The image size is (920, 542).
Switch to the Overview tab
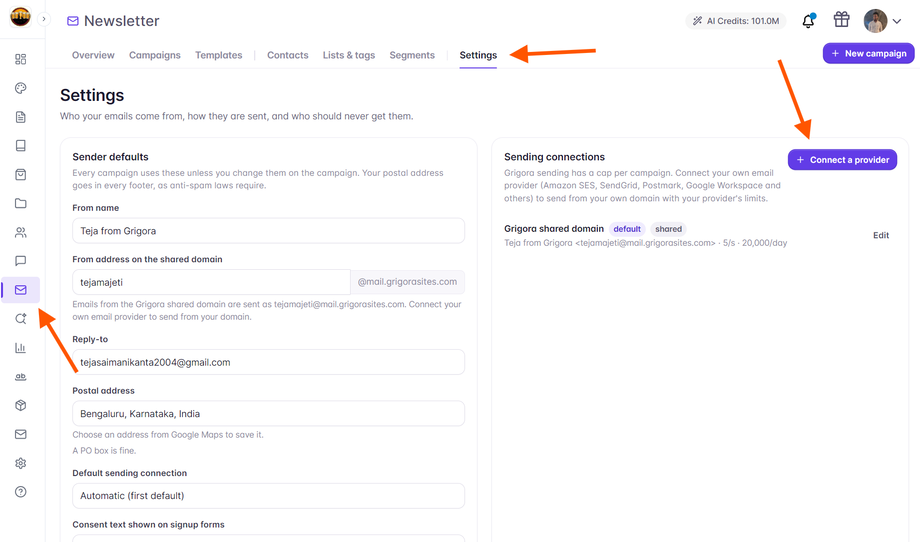tap(93, 55)
